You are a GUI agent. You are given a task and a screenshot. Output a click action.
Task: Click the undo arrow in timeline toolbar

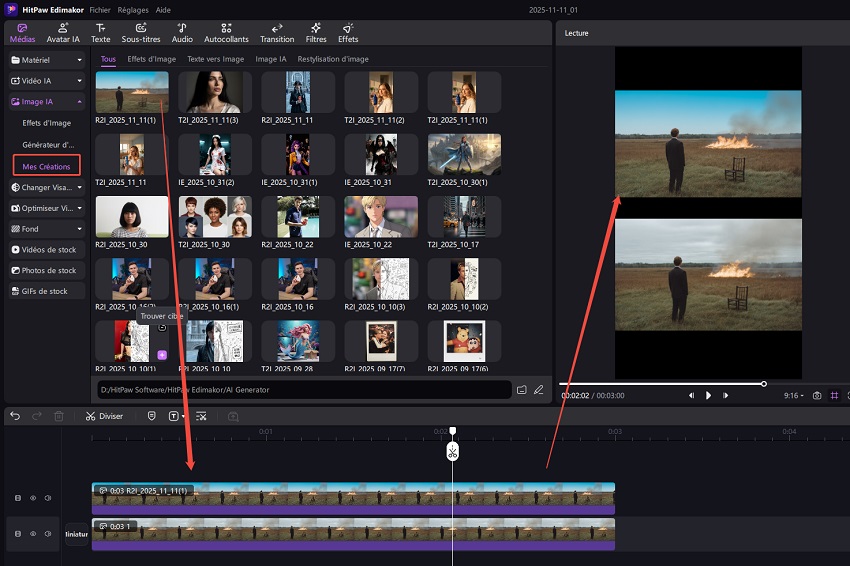tap(15, 416)
